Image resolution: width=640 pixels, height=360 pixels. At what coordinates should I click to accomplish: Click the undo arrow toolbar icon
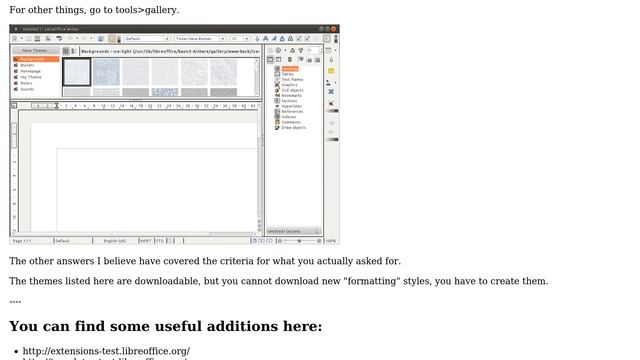59,39
